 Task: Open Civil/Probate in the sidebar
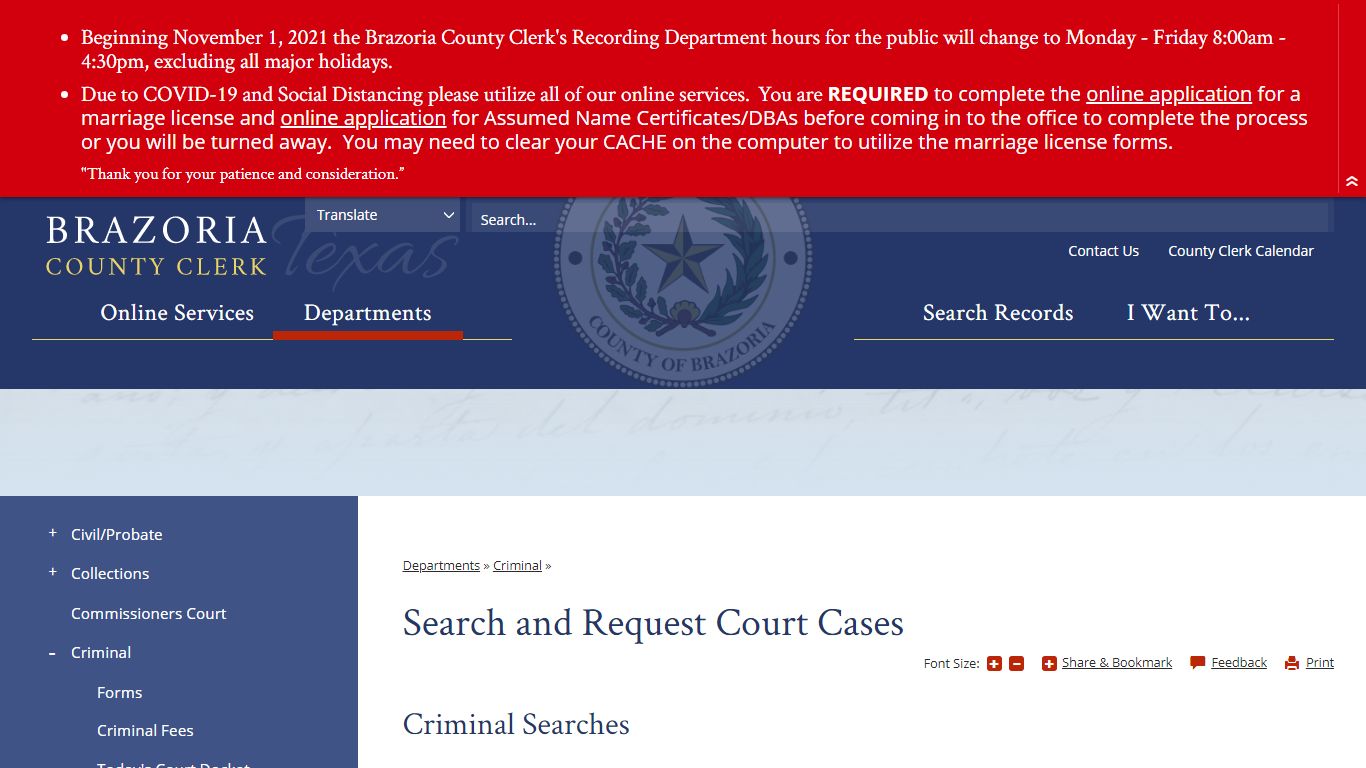pyautogui.click(x=116, y=534)
